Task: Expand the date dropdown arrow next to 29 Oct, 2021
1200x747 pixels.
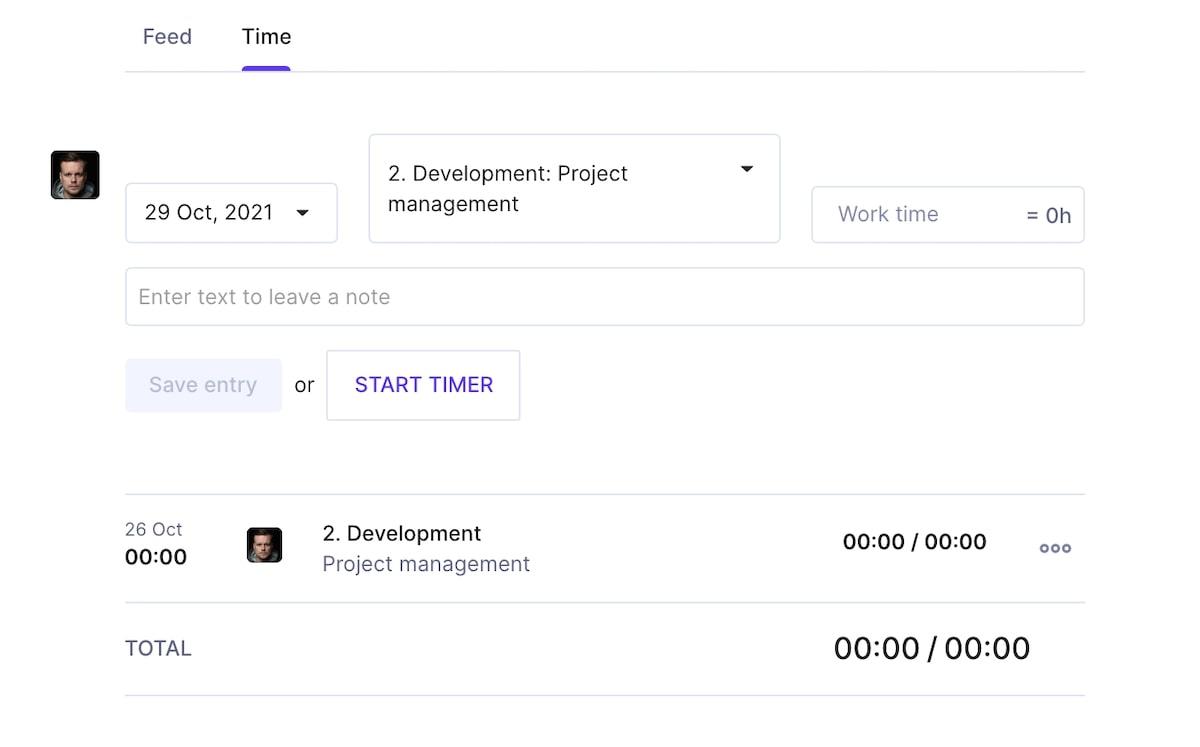Action: tap(302, 213)
